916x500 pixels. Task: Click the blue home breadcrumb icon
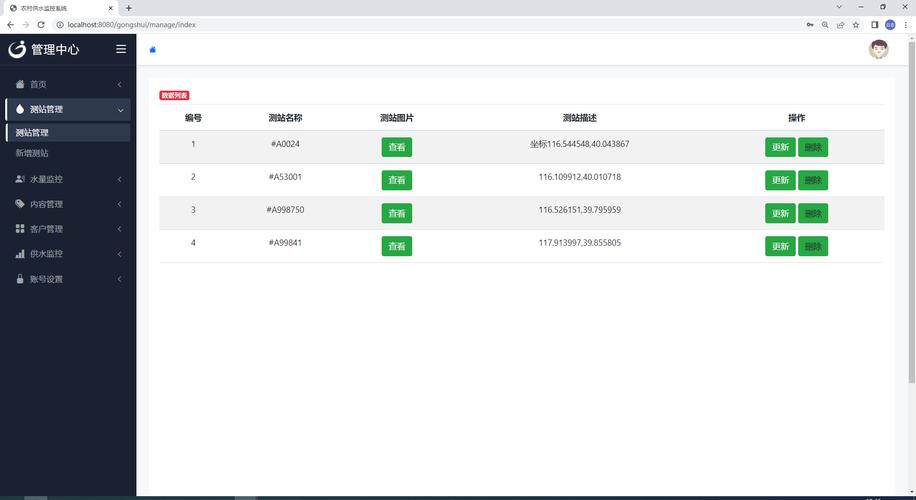point(152,50)
